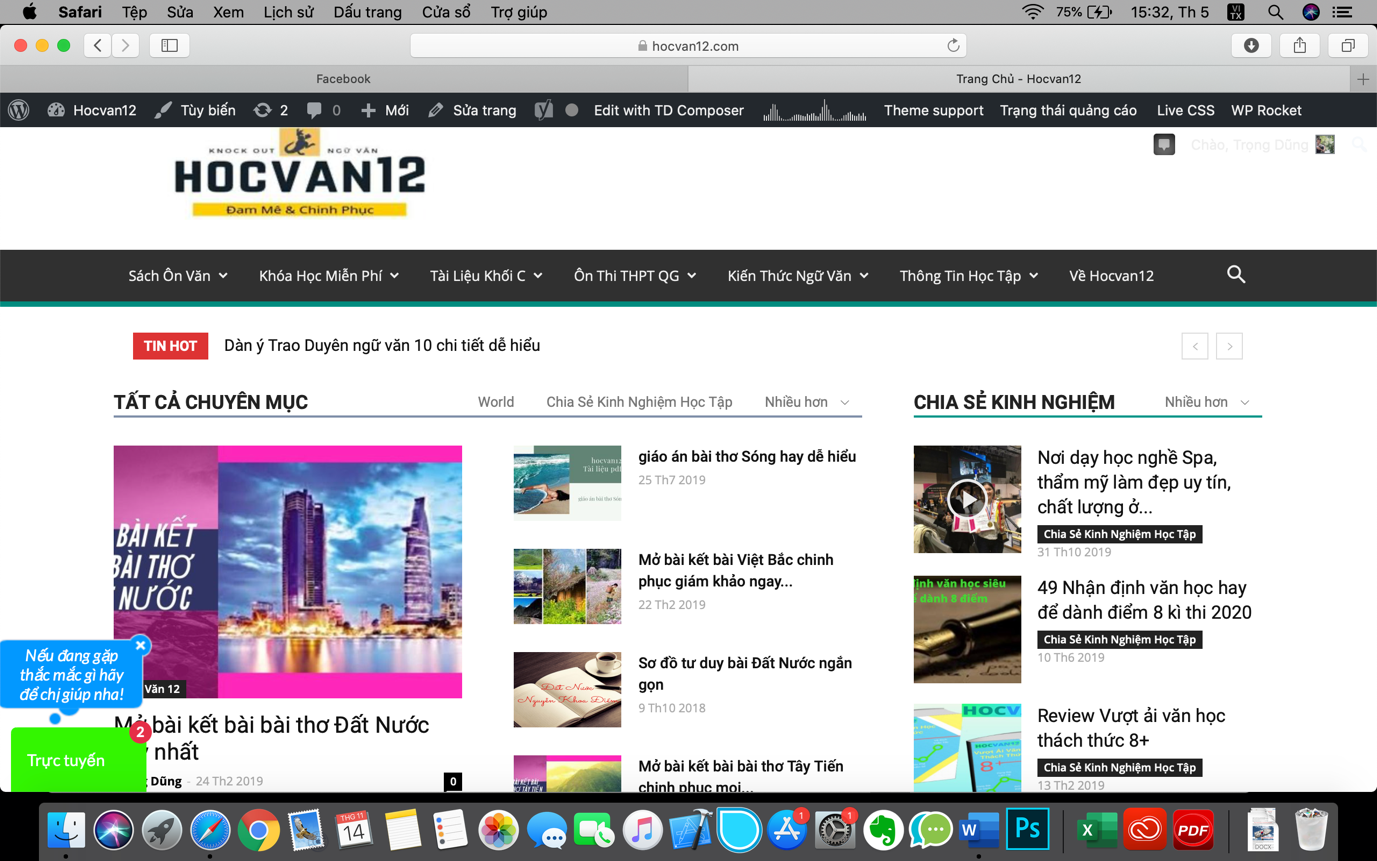Open the comments bubble in admin bar
Image resolution: width=1377 pixels, height=861 pixels.
(323, 110)
